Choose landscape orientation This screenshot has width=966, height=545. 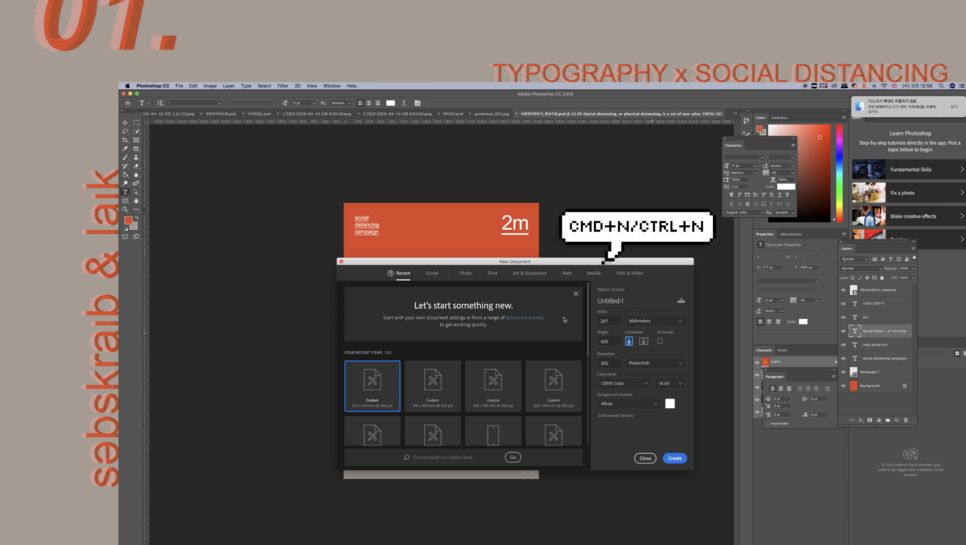tap(643, 341)
